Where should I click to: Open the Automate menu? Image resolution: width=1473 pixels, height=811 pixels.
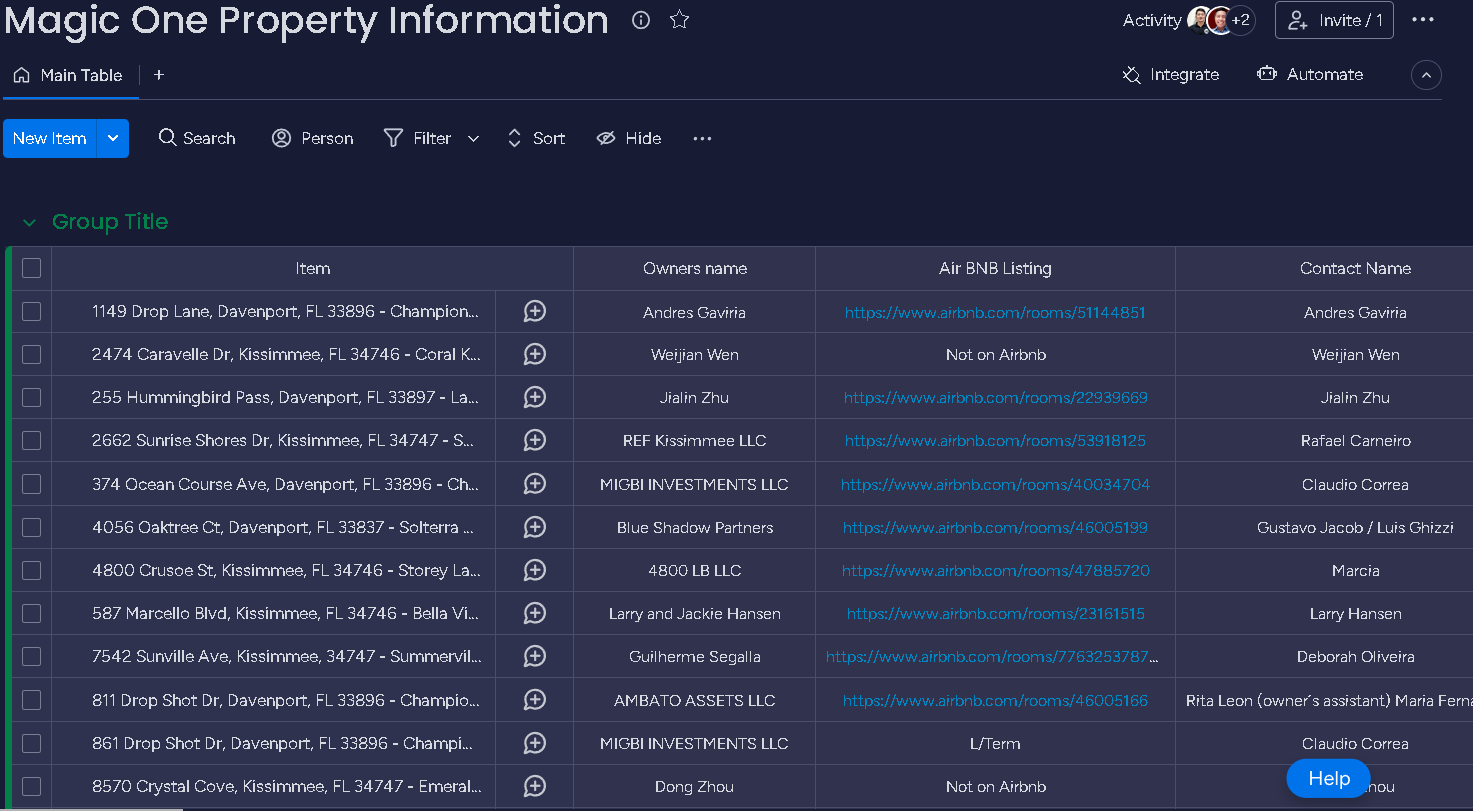(1310, 75)
